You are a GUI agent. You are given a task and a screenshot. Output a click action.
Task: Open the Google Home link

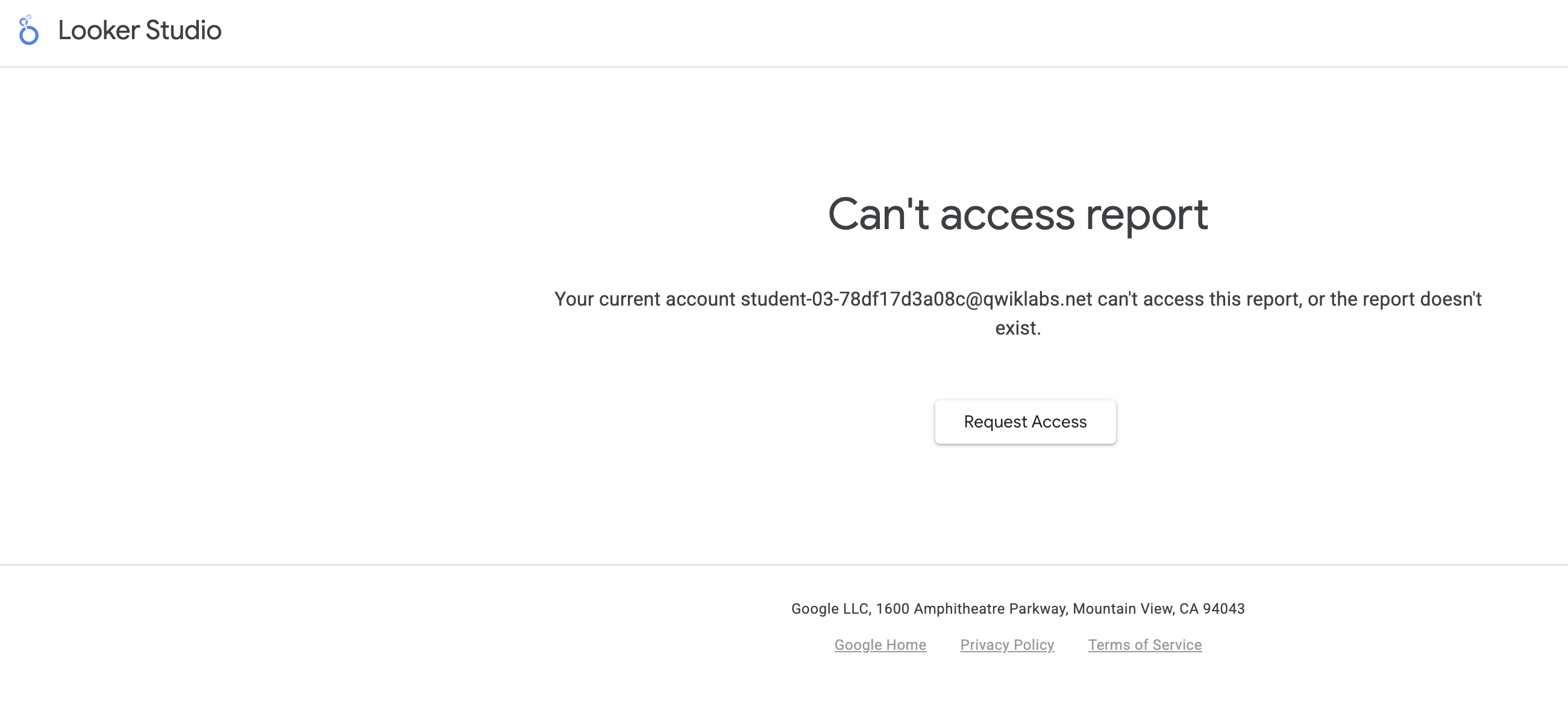point(880,644)
